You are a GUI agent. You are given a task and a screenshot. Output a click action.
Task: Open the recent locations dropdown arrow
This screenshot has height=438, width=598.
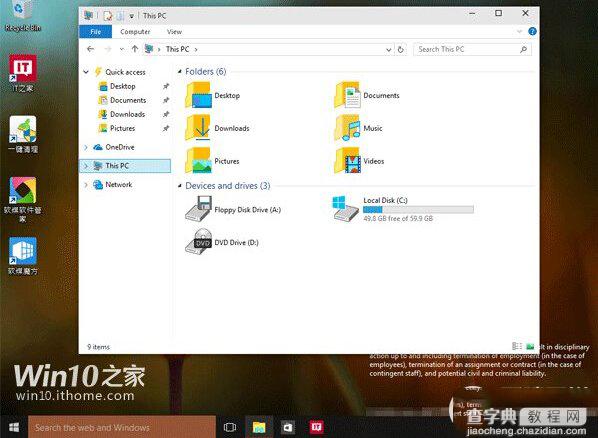pyautogui.click(x=122, y=49)
